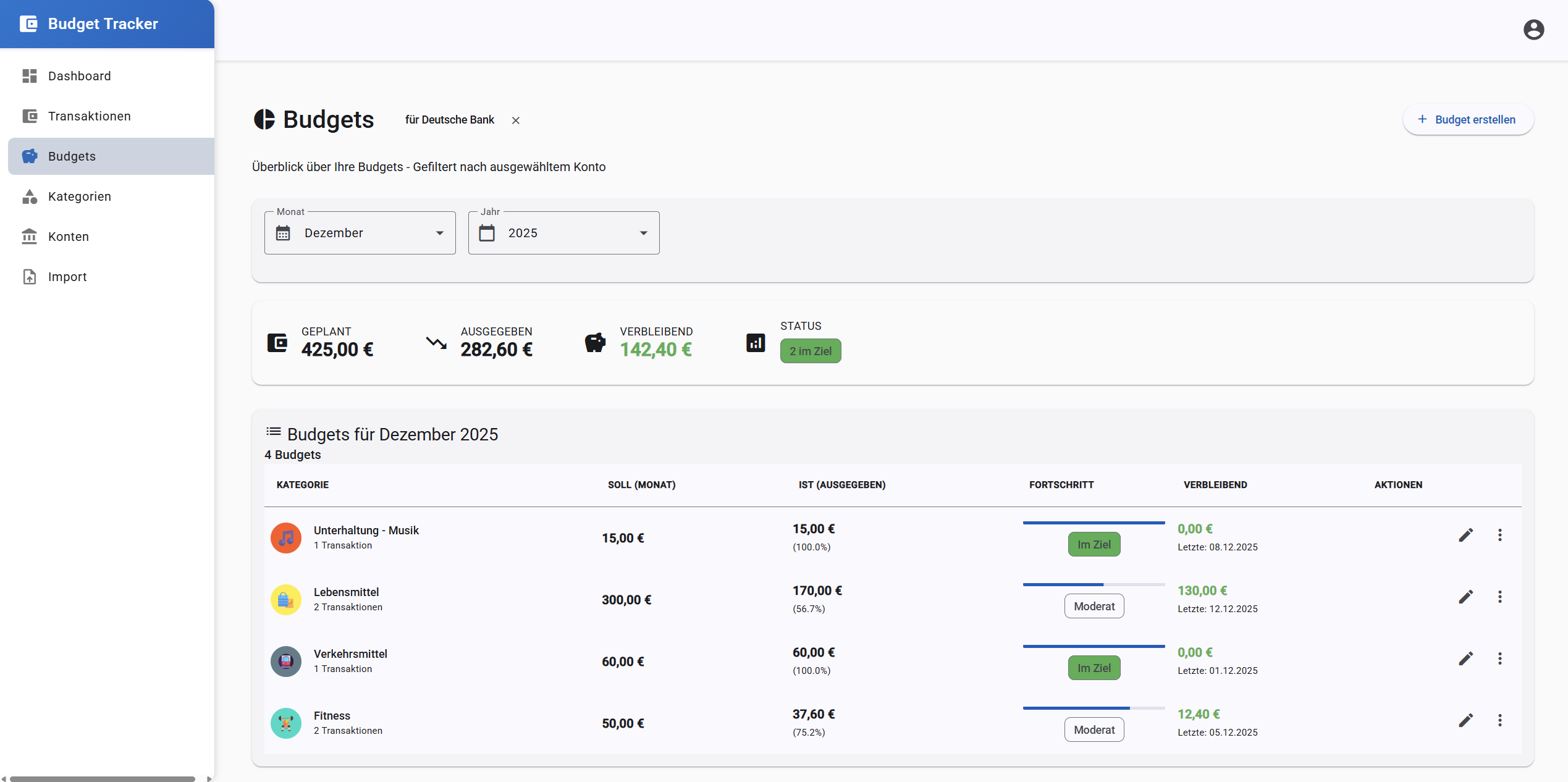The width and height of the screenshot is (1568, 782).
Task: Open Transaktionen in the sidebar
Action: pos(111,116)
